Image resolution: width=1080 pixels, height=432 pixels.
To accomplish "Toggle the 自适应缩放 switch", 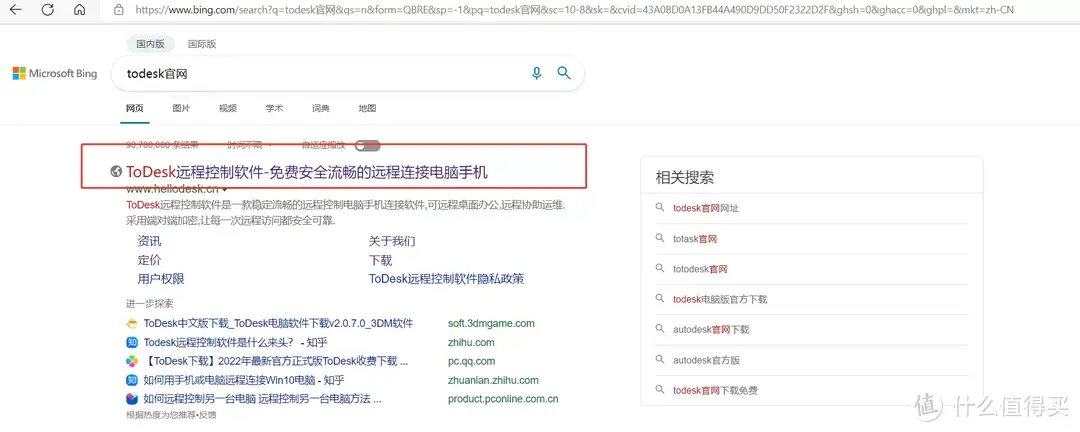I will click(368, 145).
